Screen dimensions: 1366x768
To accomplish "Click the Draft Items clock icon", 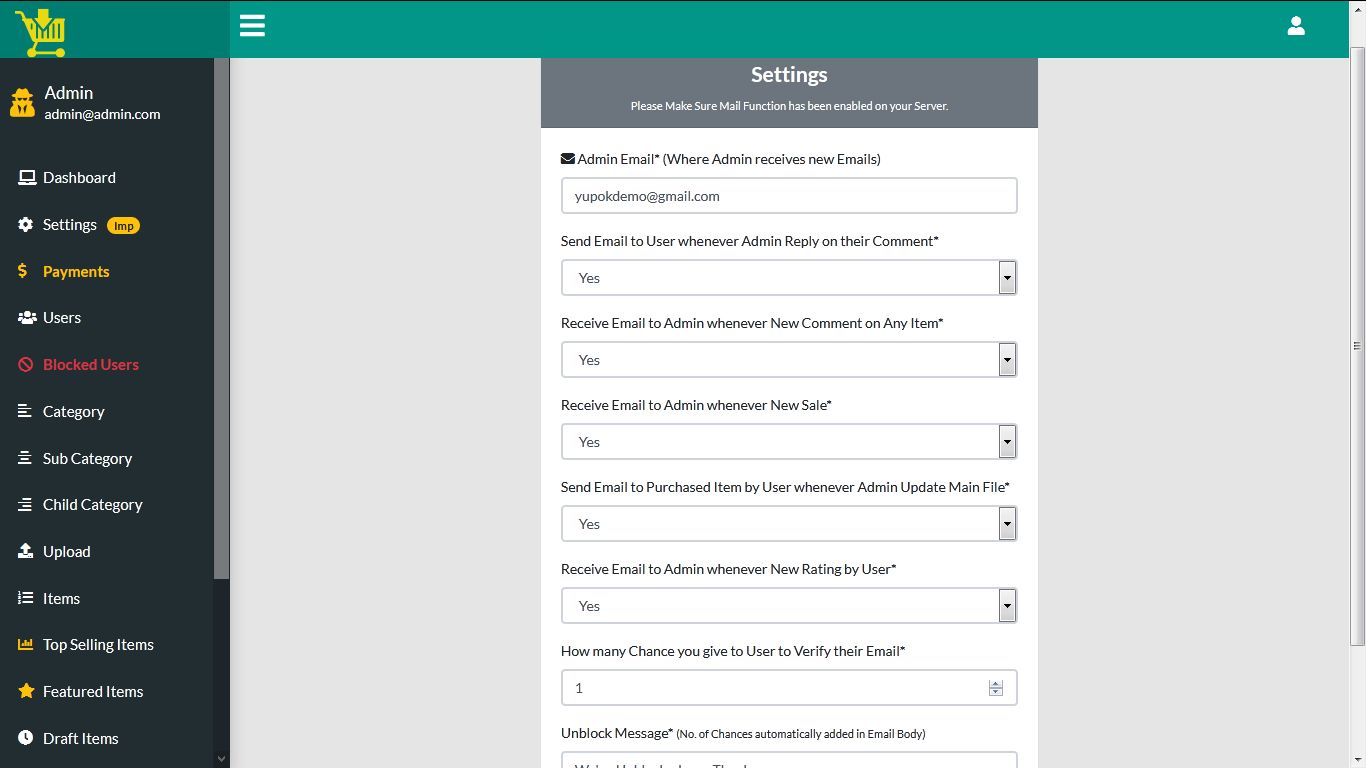I will pos(26,738).
